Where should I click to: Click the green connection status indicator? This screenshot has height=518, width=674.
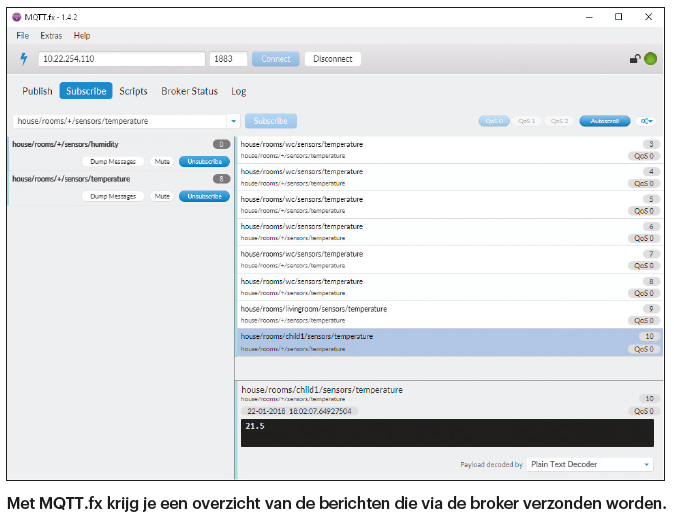pyautogui.click(x=650, y=59)
